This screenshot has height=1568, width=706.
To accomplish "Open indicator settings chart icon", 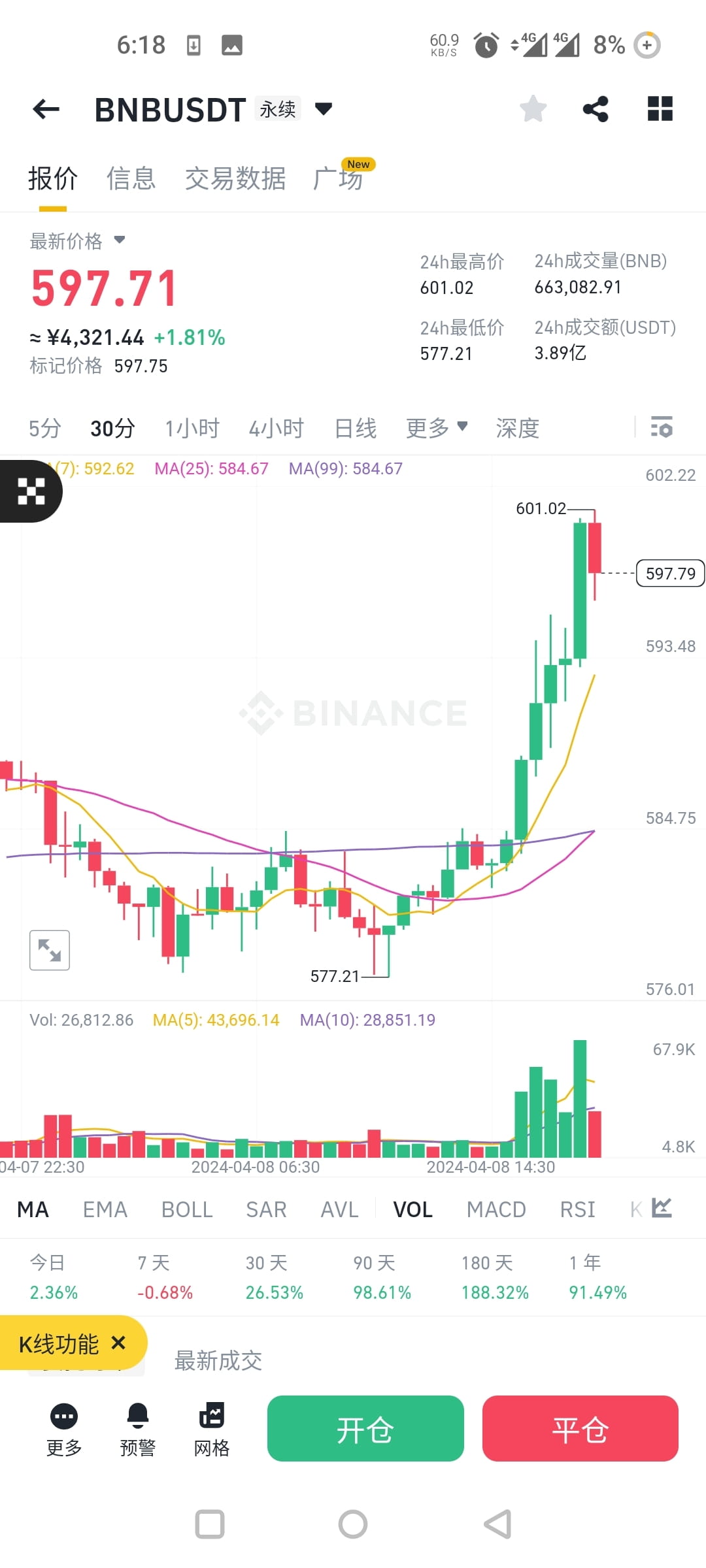I will pyautogui.click(x=662, y=1208).
